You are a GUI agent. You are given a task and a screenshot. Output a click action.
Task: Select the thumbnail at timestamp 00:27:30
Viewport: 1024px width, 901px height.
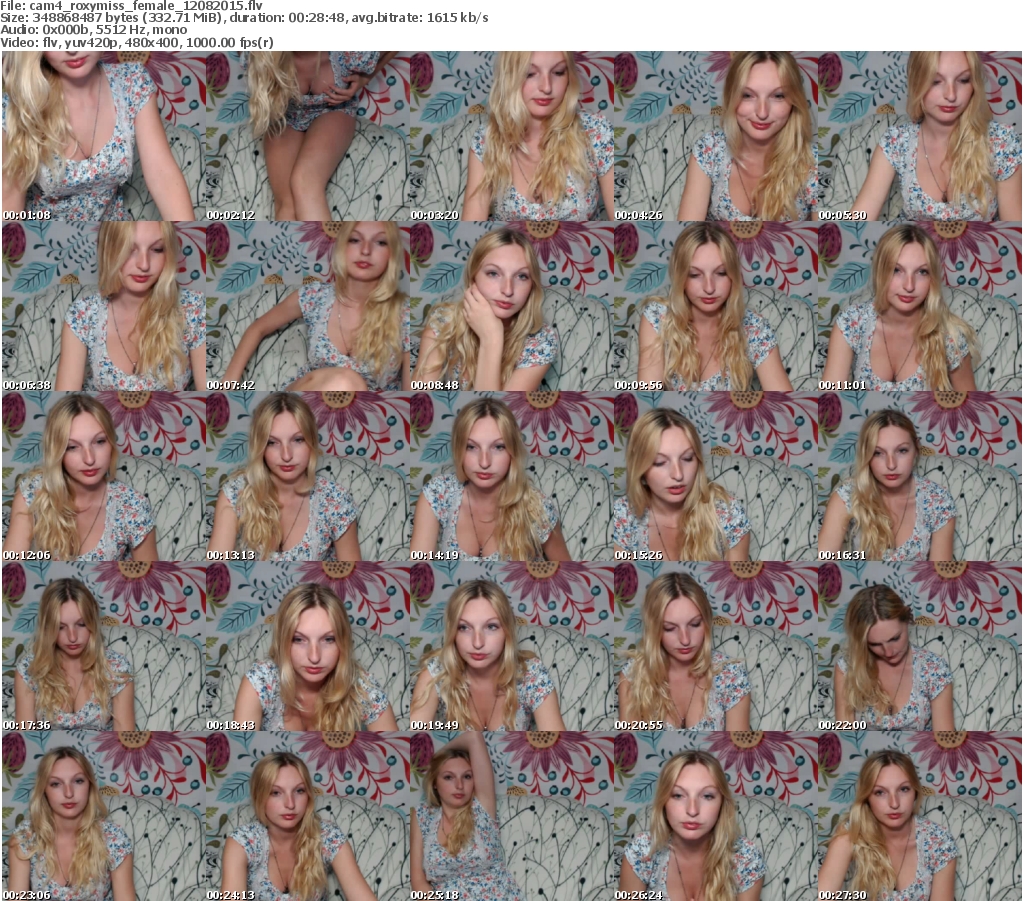(920, 816)
